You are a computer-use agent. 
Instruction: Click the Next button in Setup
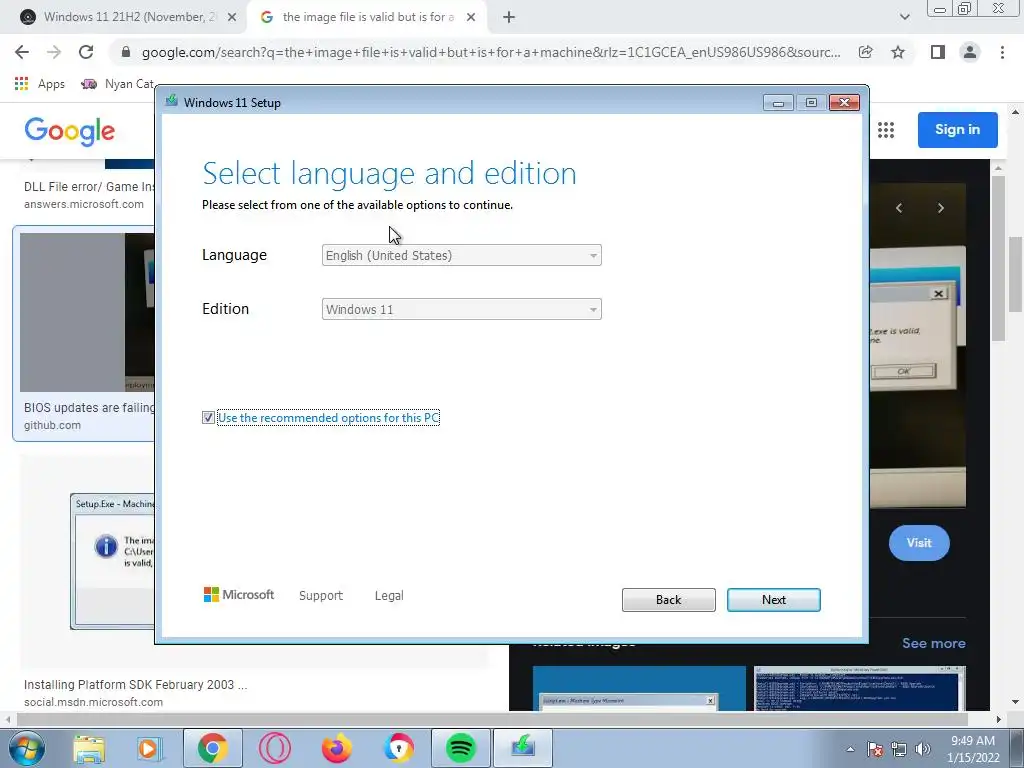point(773,600)
